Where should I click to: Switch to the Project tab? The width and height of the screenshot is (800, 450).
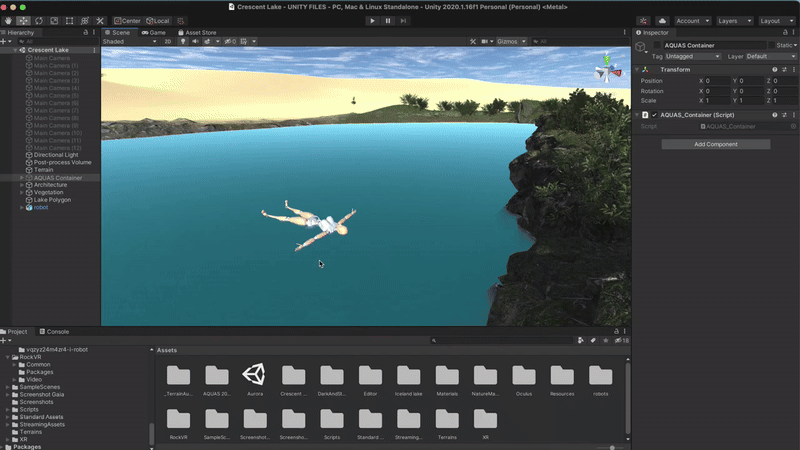click(14, 332)
